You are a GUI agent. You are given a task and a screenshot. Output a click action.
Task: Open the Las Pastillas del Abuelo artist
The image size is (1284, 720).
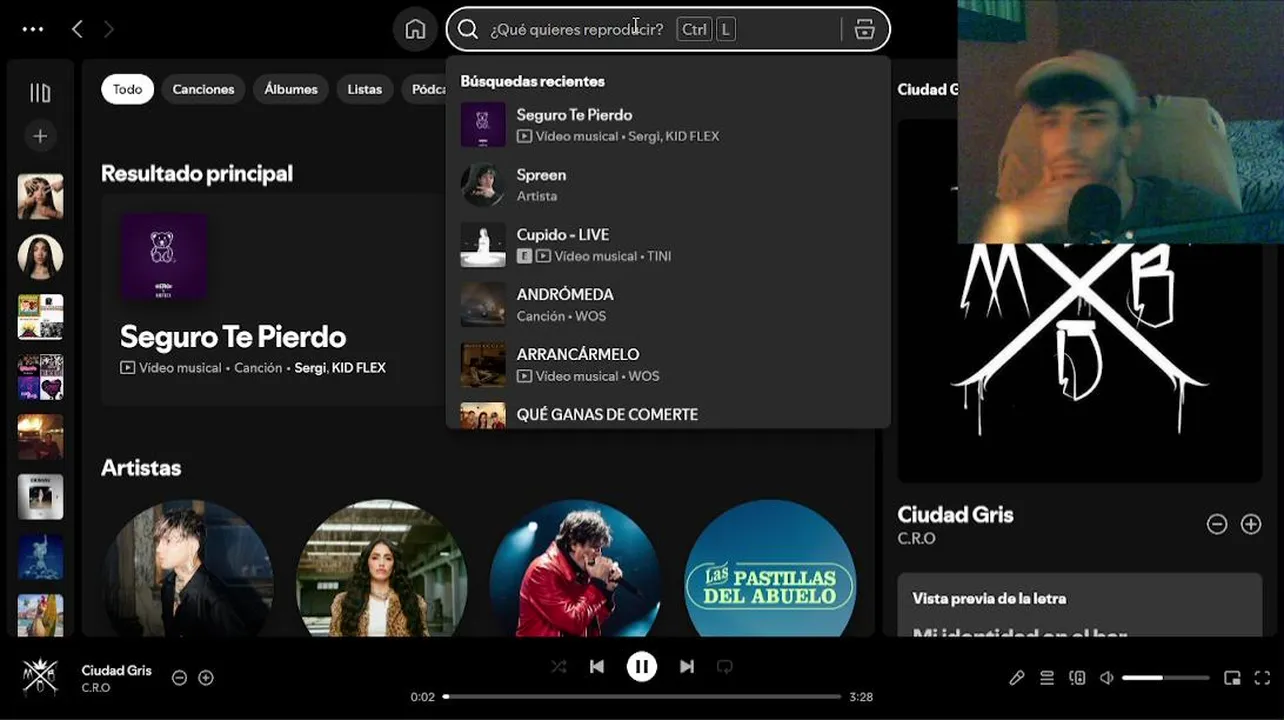click(x=770, y=568)
